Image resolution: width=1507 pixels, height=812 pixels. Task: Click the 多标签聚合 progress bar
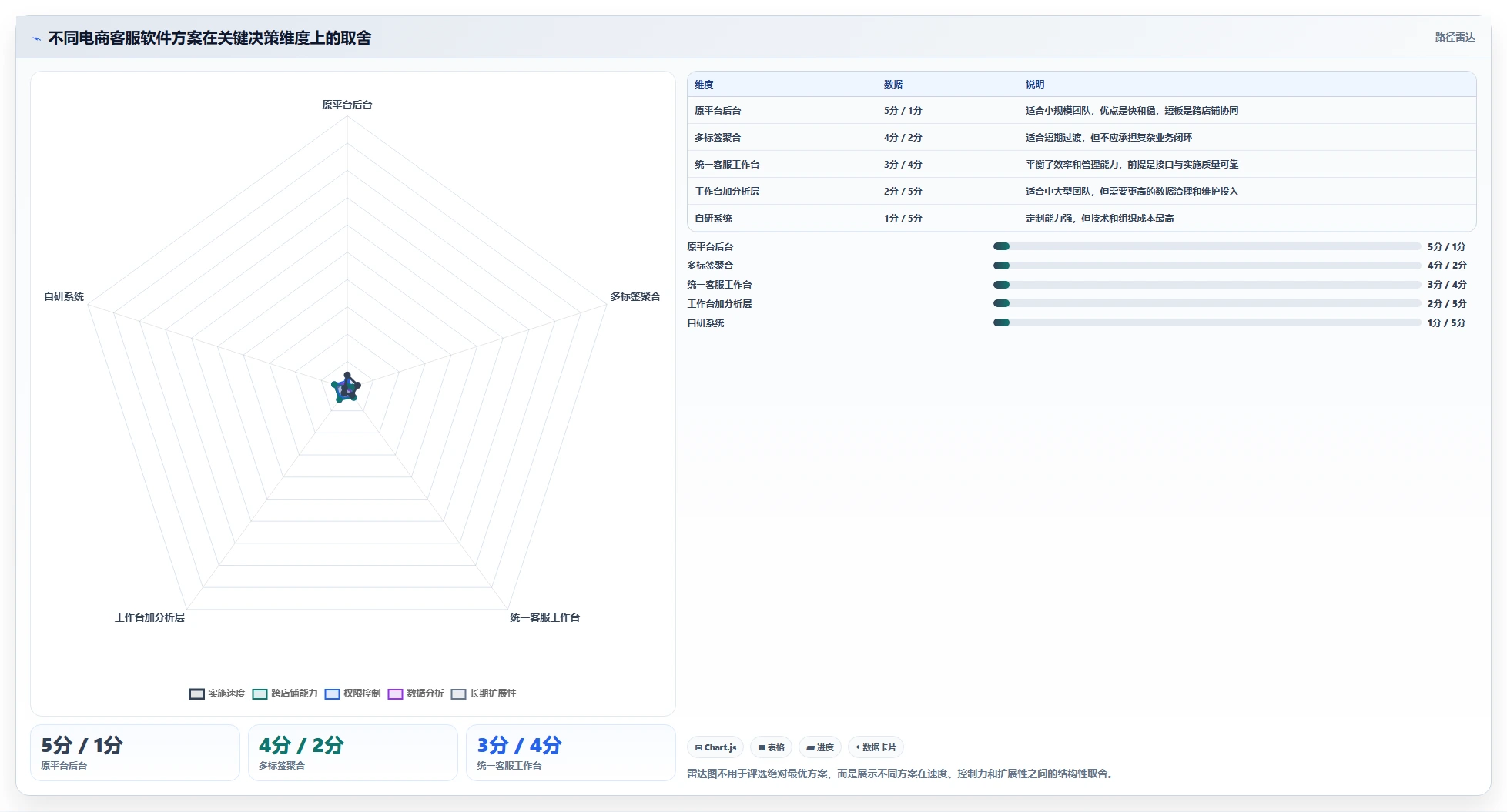1207,266
